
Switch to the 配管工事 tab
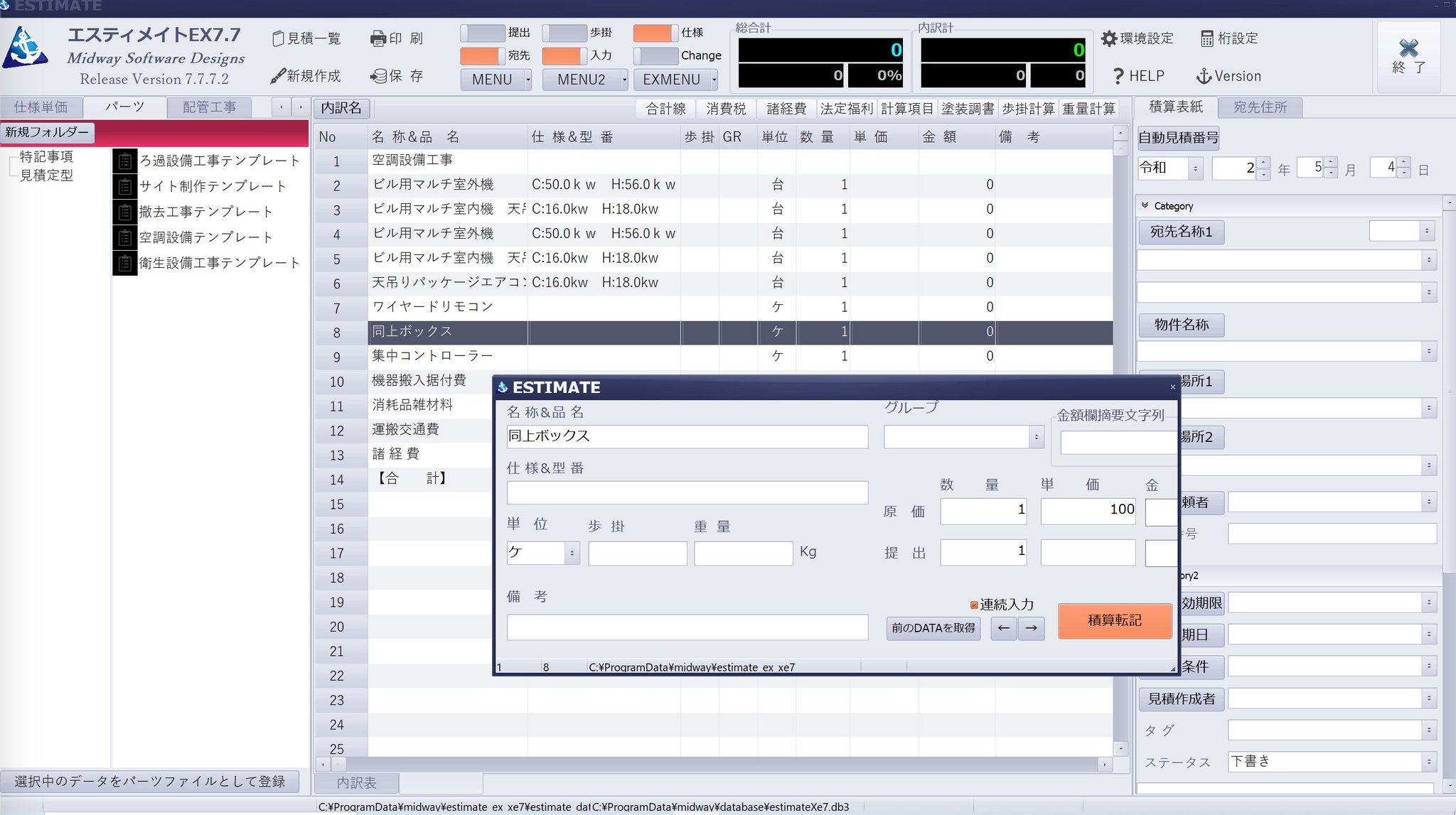click(x=210, y=107)
